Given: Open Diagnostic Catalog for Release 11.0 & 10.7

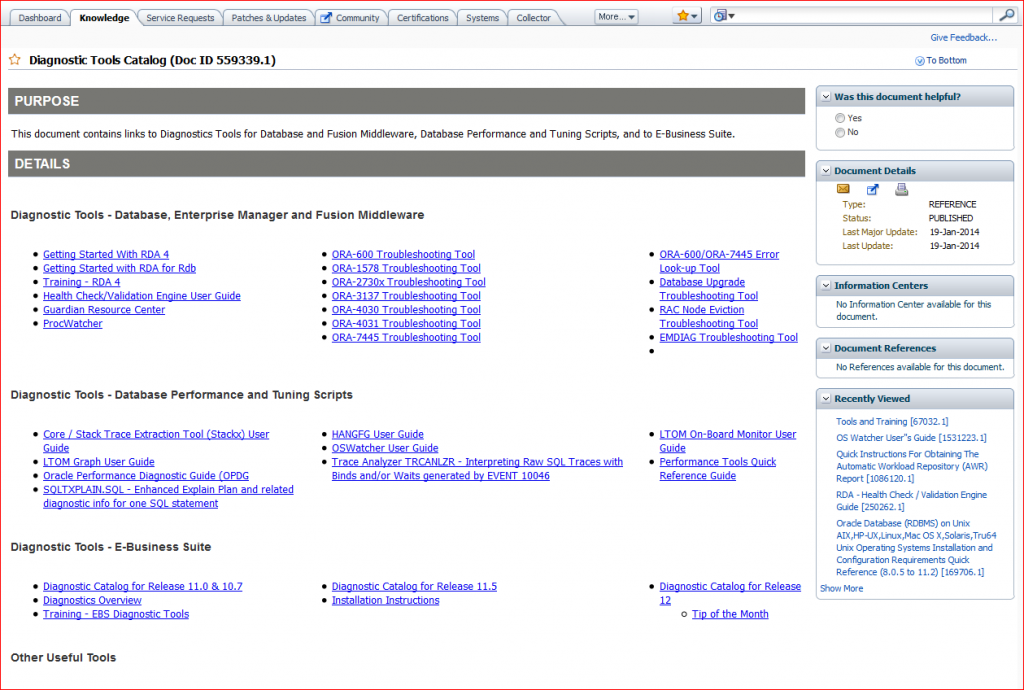Looking at the screenshot, I should (x=142, y=586).
